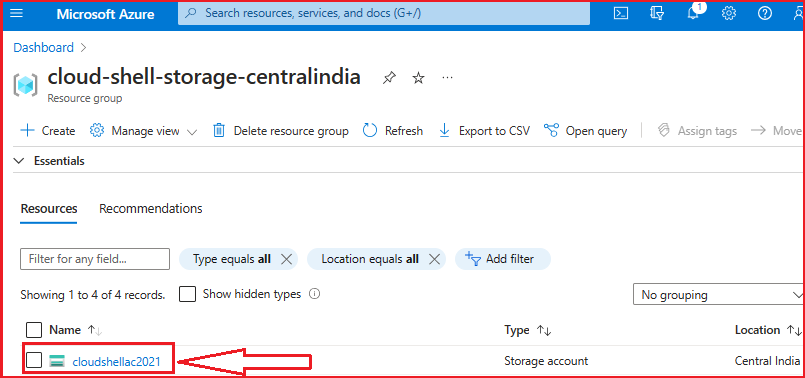Screen dimensions: 805x378
Task: Open the cloudshellac2021 storage account link
Action: (117, 362)
